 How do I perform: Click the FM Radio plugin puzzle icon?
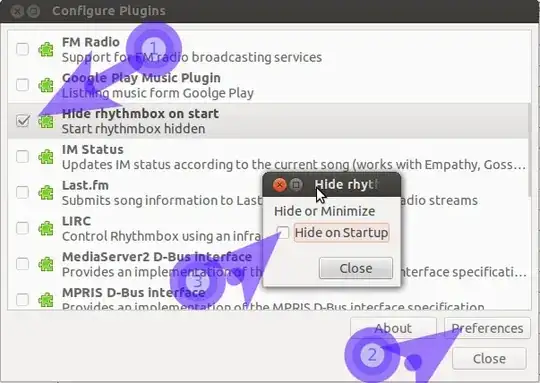[x=46, y=49]
